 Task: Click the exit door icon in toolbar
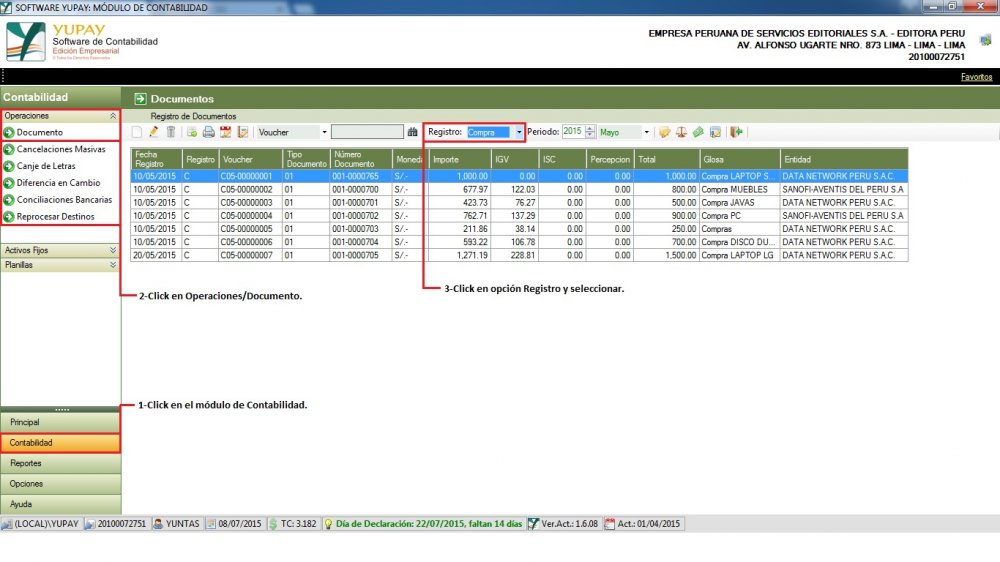pos(737,132)
